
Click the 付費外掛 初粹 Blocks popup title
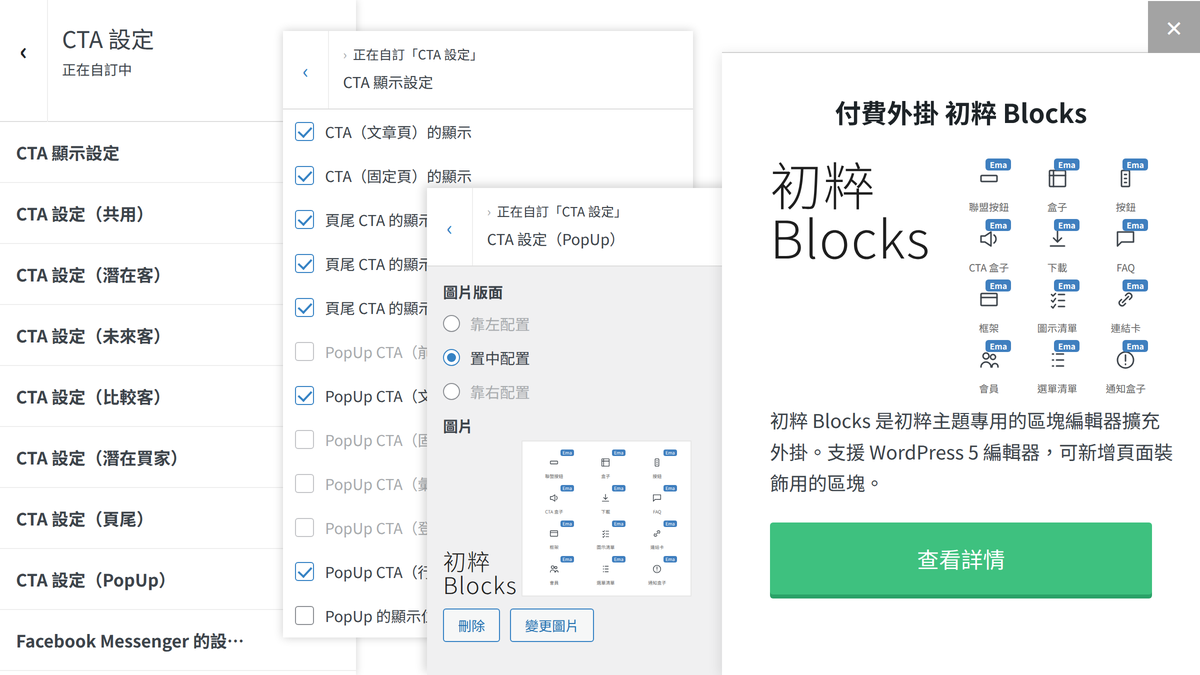click(x=961, y=113)
